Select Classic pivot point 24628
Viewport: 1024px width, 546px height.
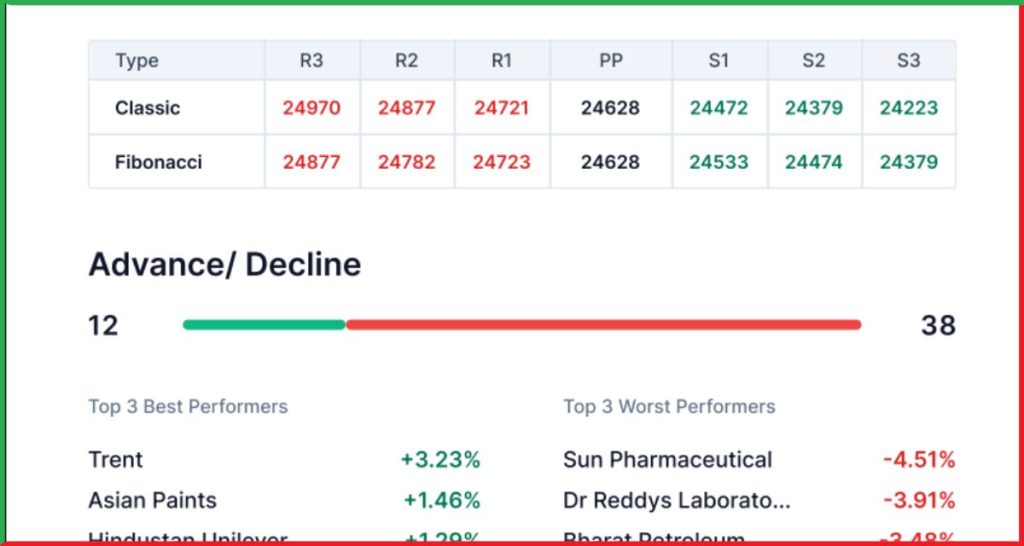(x=610, y=108)
